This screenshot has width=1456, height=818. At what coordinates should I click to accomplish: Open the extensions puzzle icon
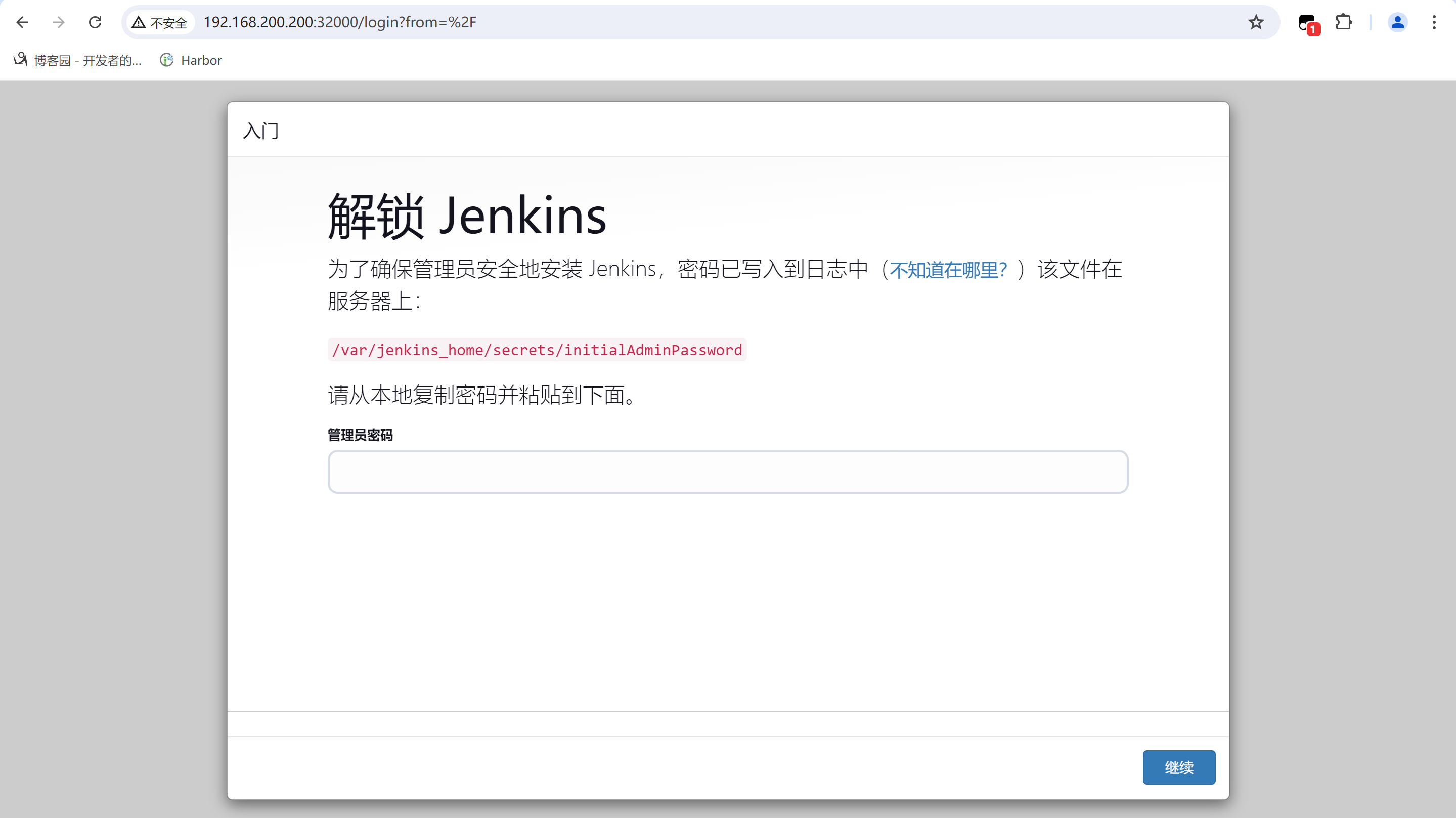click(1344, 22)
